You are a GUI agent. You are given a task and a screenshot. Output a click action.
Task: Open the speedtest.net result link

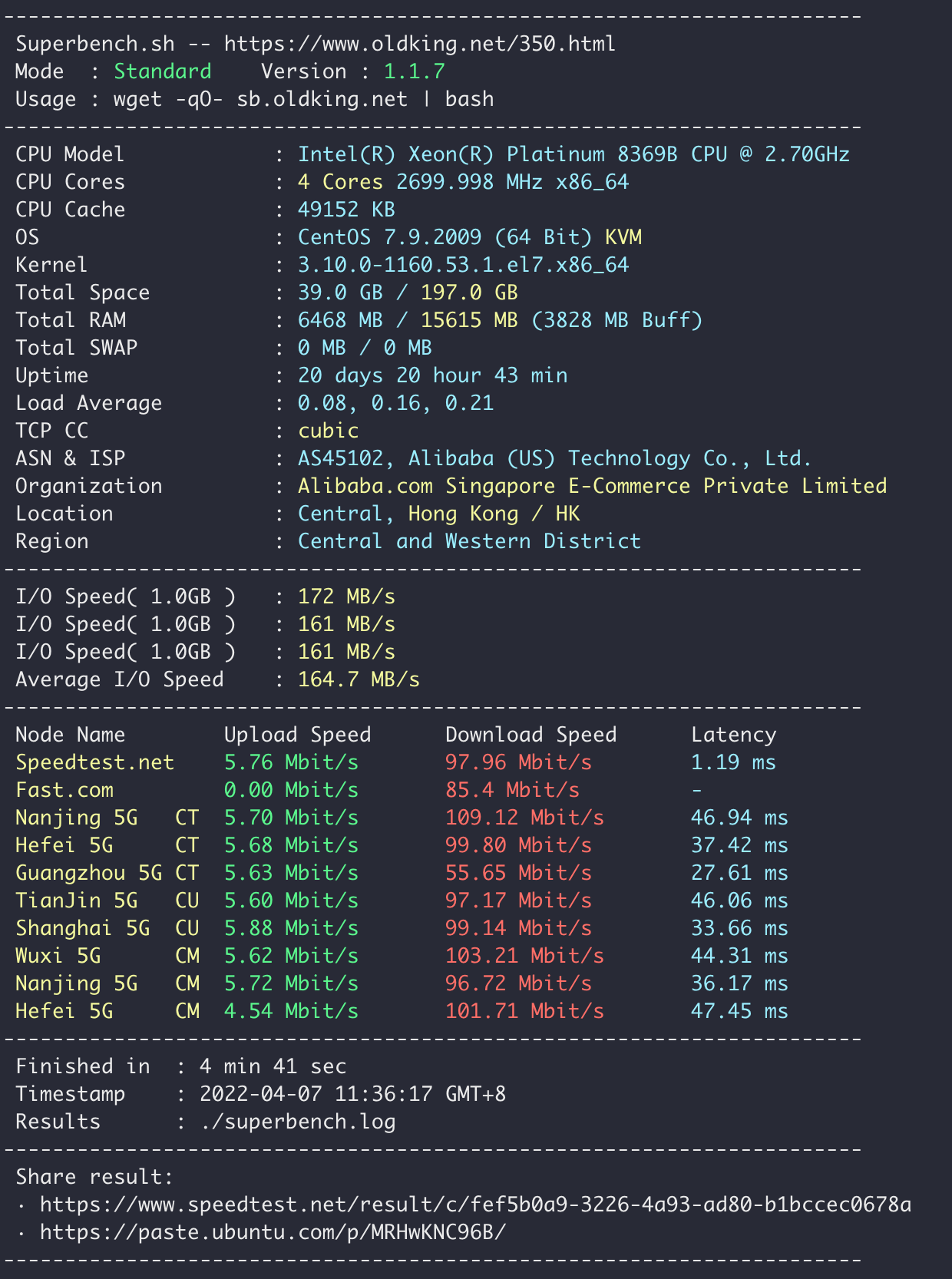475,1205
